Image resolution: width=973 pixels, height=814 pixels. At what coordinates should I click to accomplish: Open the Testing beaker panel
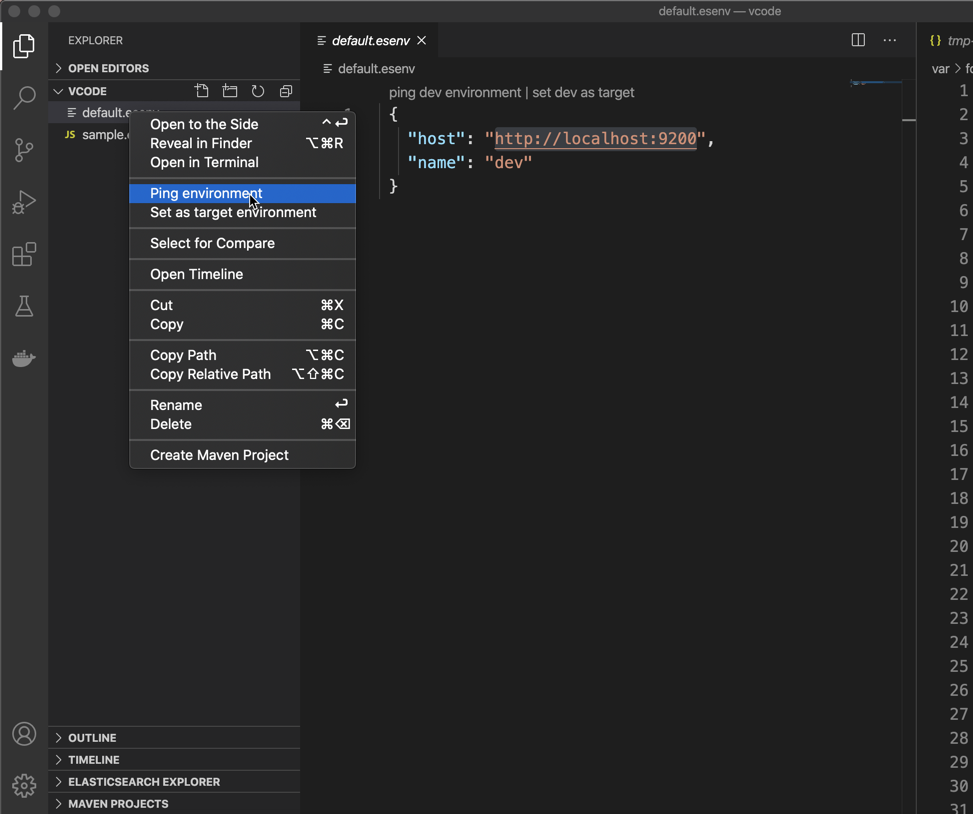(24, 307)
